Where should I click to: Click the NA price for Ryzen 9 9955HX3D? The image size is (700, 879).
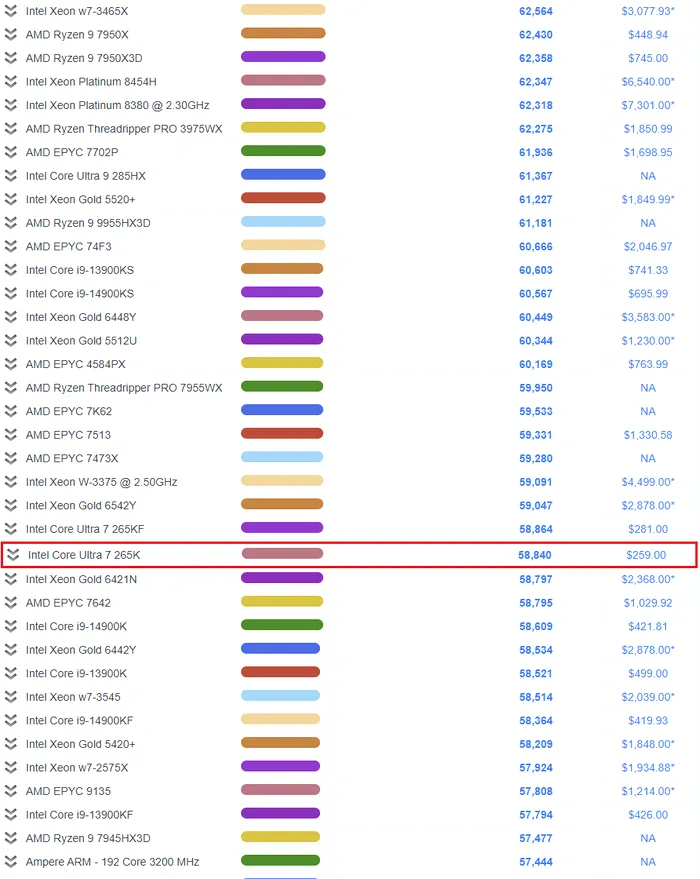pyautogui.click(x=648, y=223)
